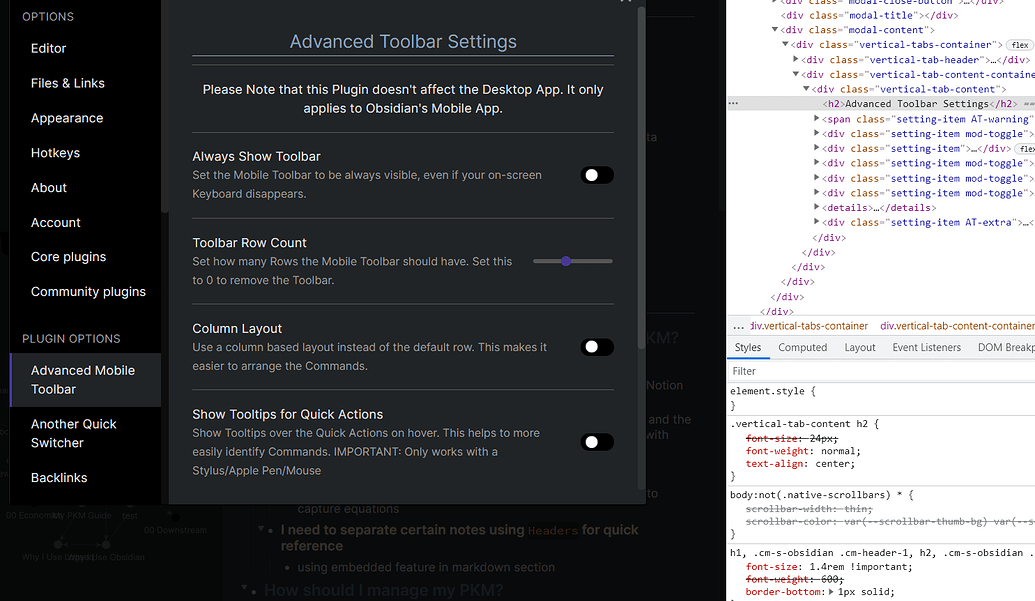Expand the setting-item AT-warning span node
This screenshot has width=1035, height=601.
819,119
